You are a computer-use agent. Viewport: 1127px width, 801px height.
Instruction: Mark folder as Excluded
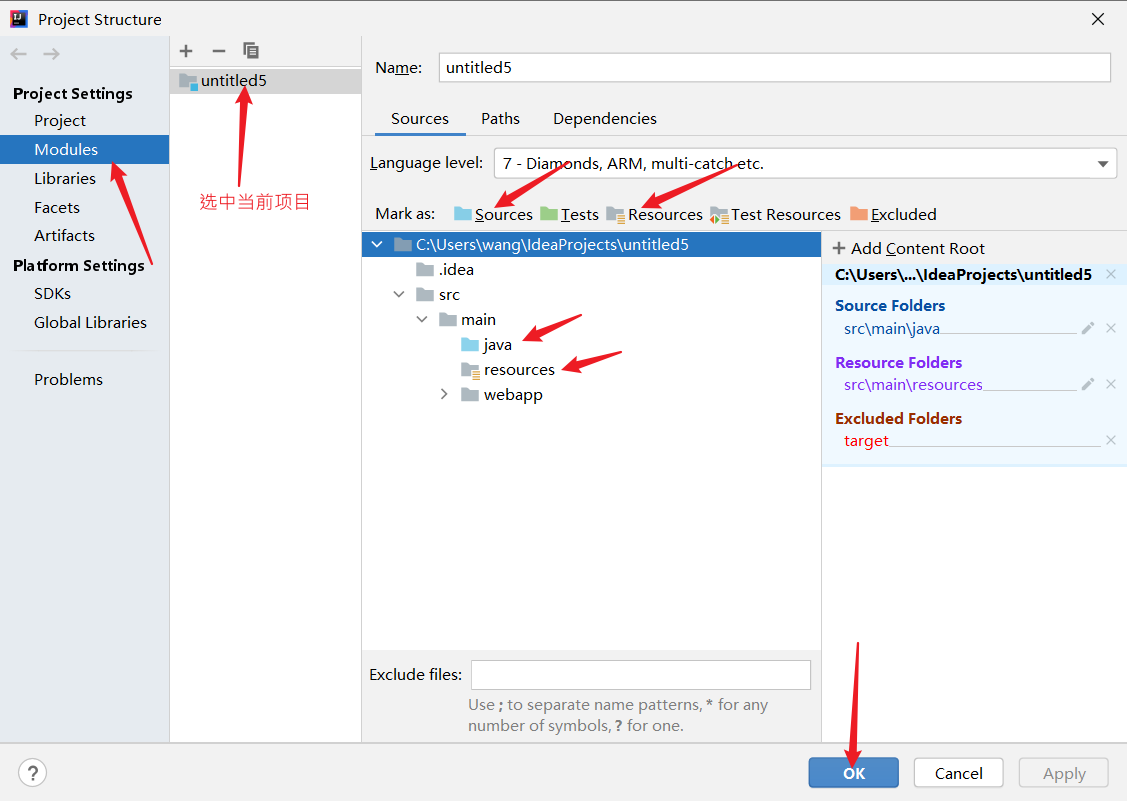pos(893,214)
